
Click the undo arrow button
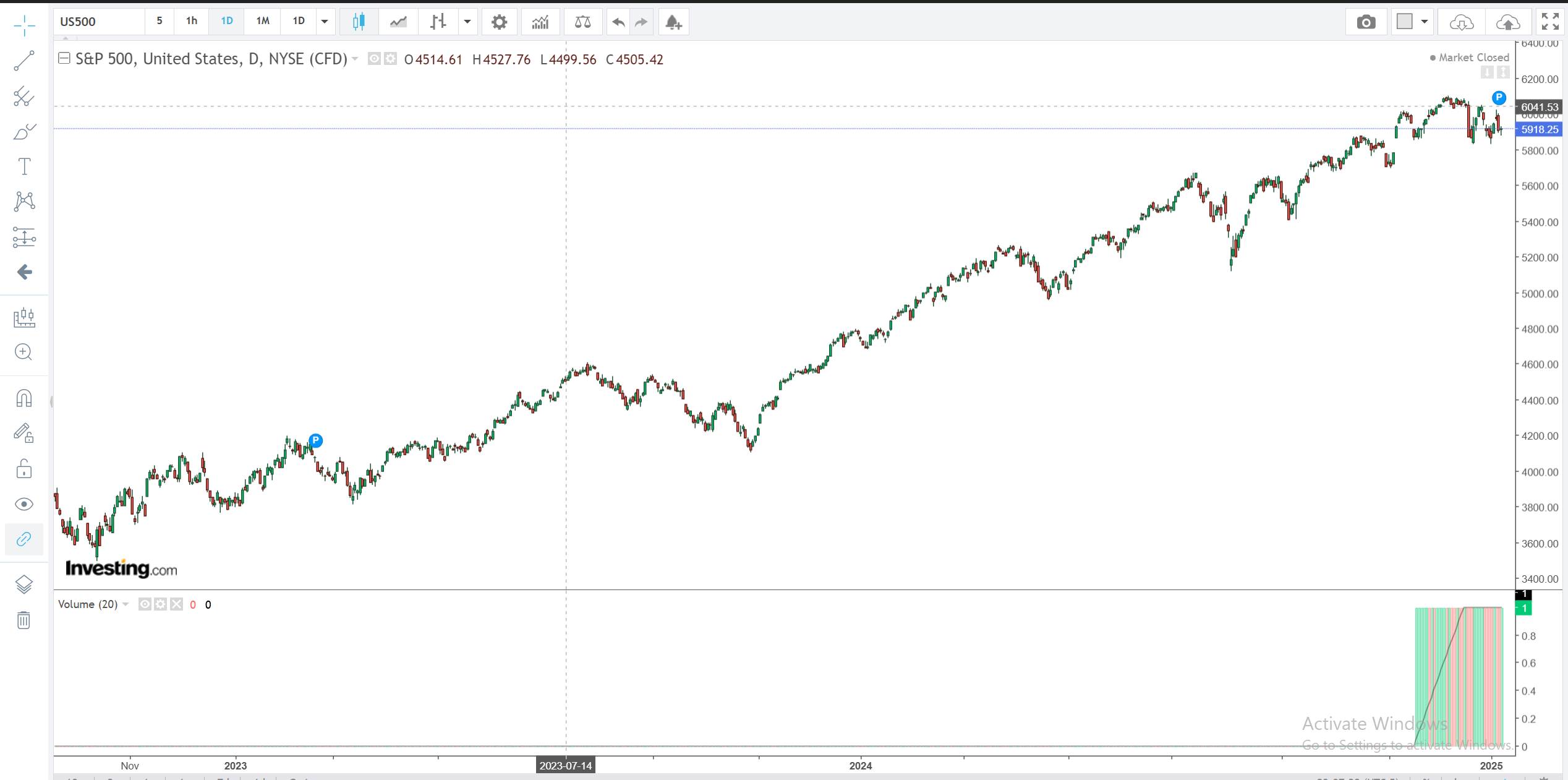point(618,22)
